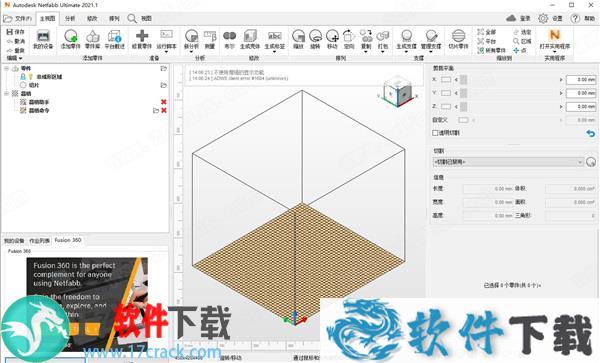Click the Orient part icon

(349, 36)
